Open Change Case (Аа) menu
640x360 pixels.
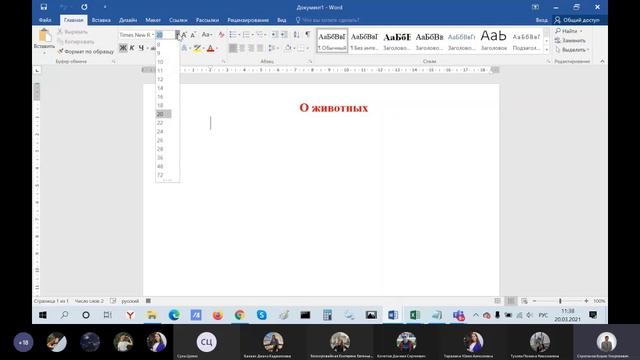(x=207, y=35)
